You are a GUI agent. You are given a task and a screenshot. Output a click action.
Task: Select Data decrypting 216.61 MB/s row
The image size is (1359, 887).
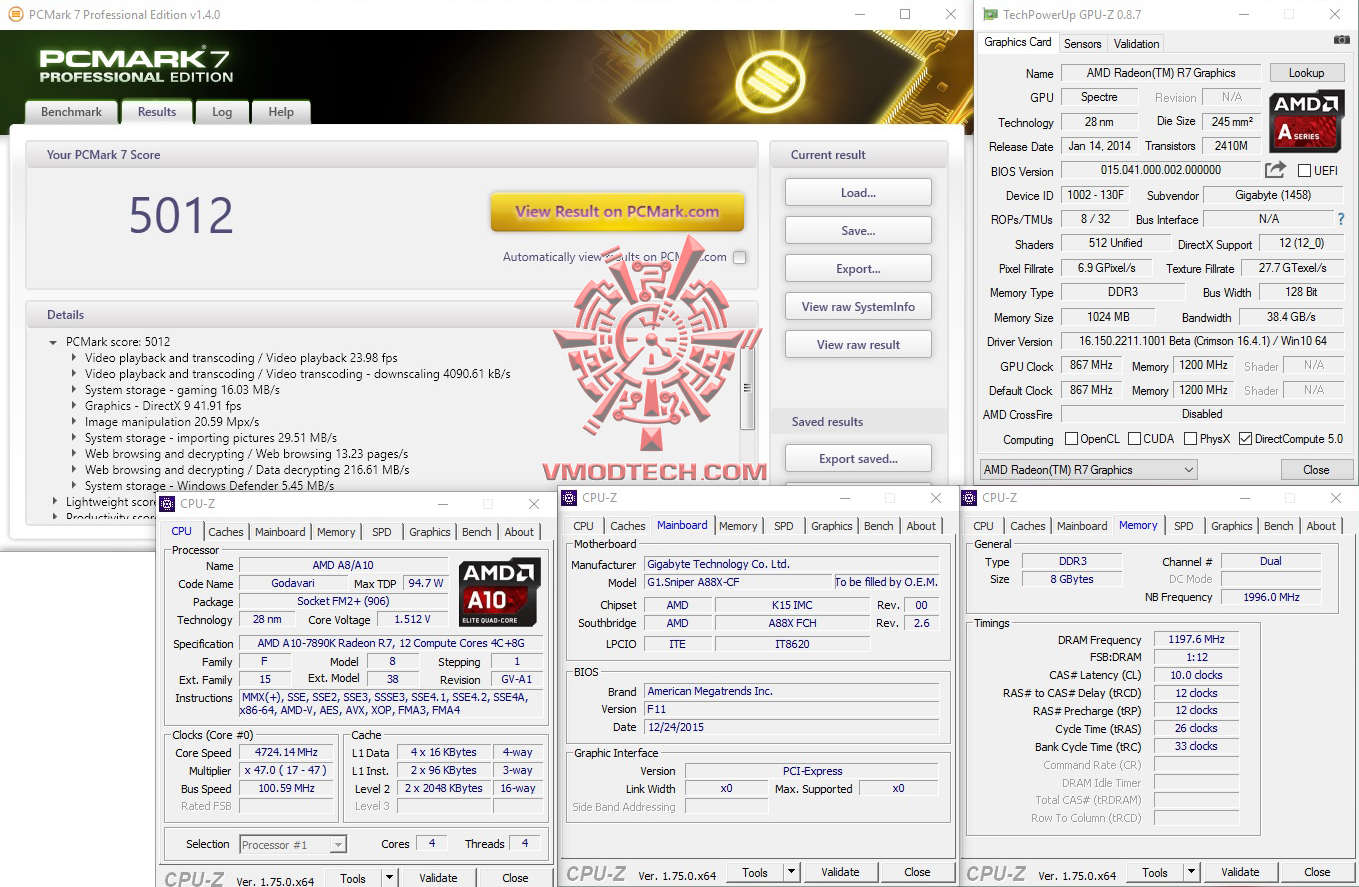pyautogui.click(x=247, y=470)
